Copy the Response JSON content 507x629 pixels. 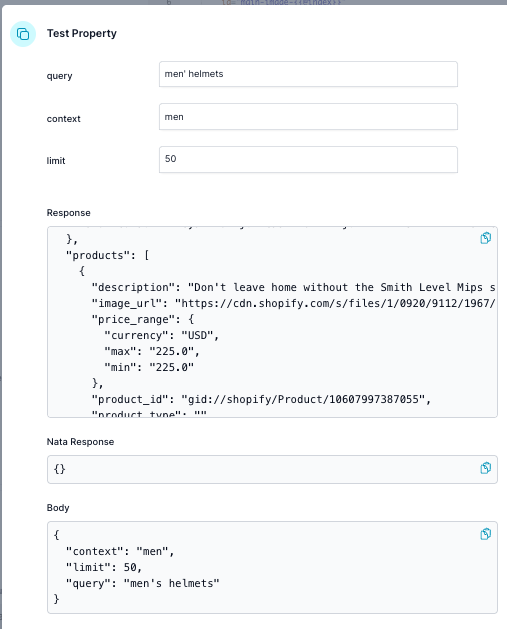[485, 238]
